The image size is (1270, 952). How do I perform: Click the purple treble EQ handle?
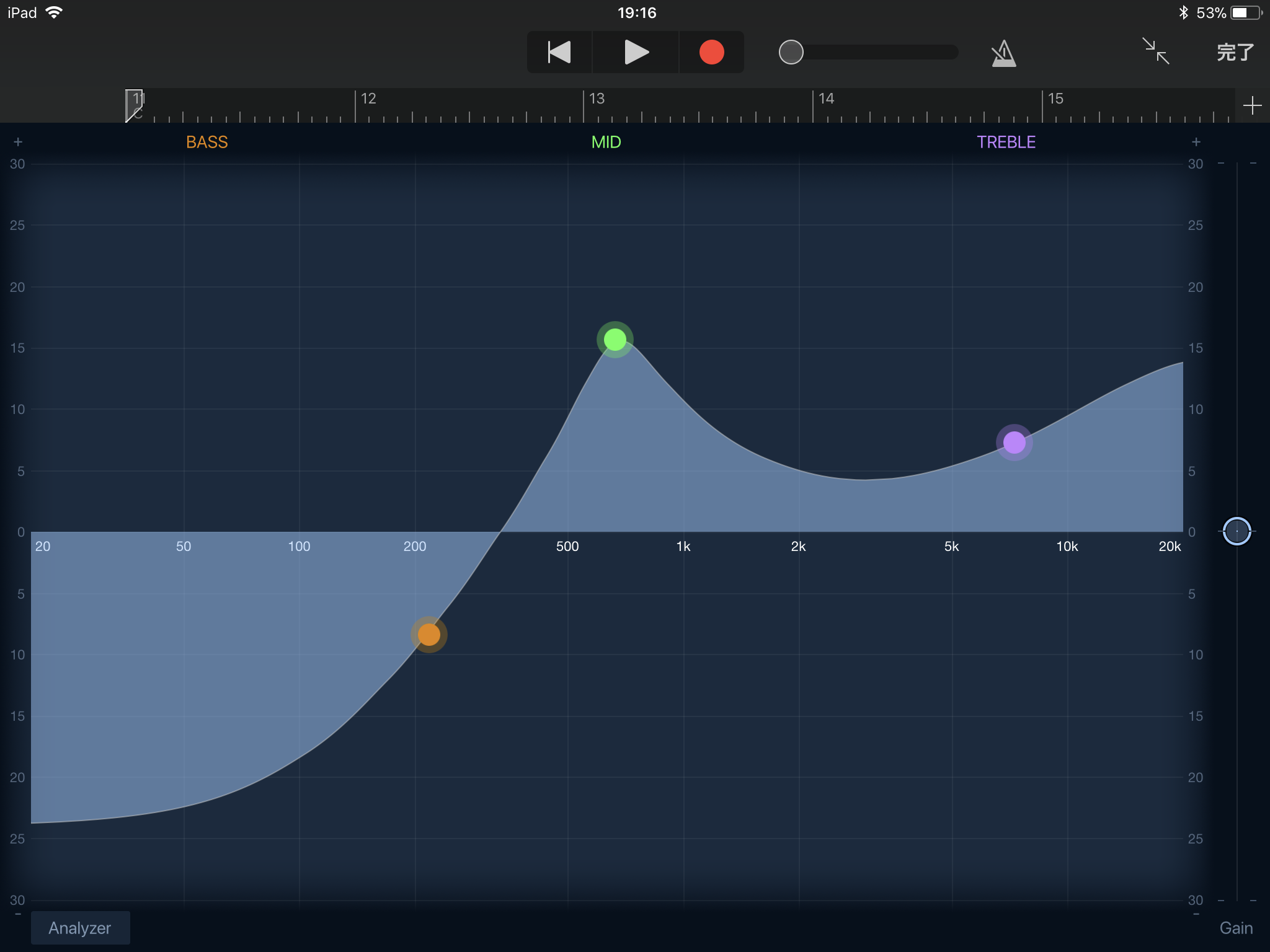(1014, 443)
